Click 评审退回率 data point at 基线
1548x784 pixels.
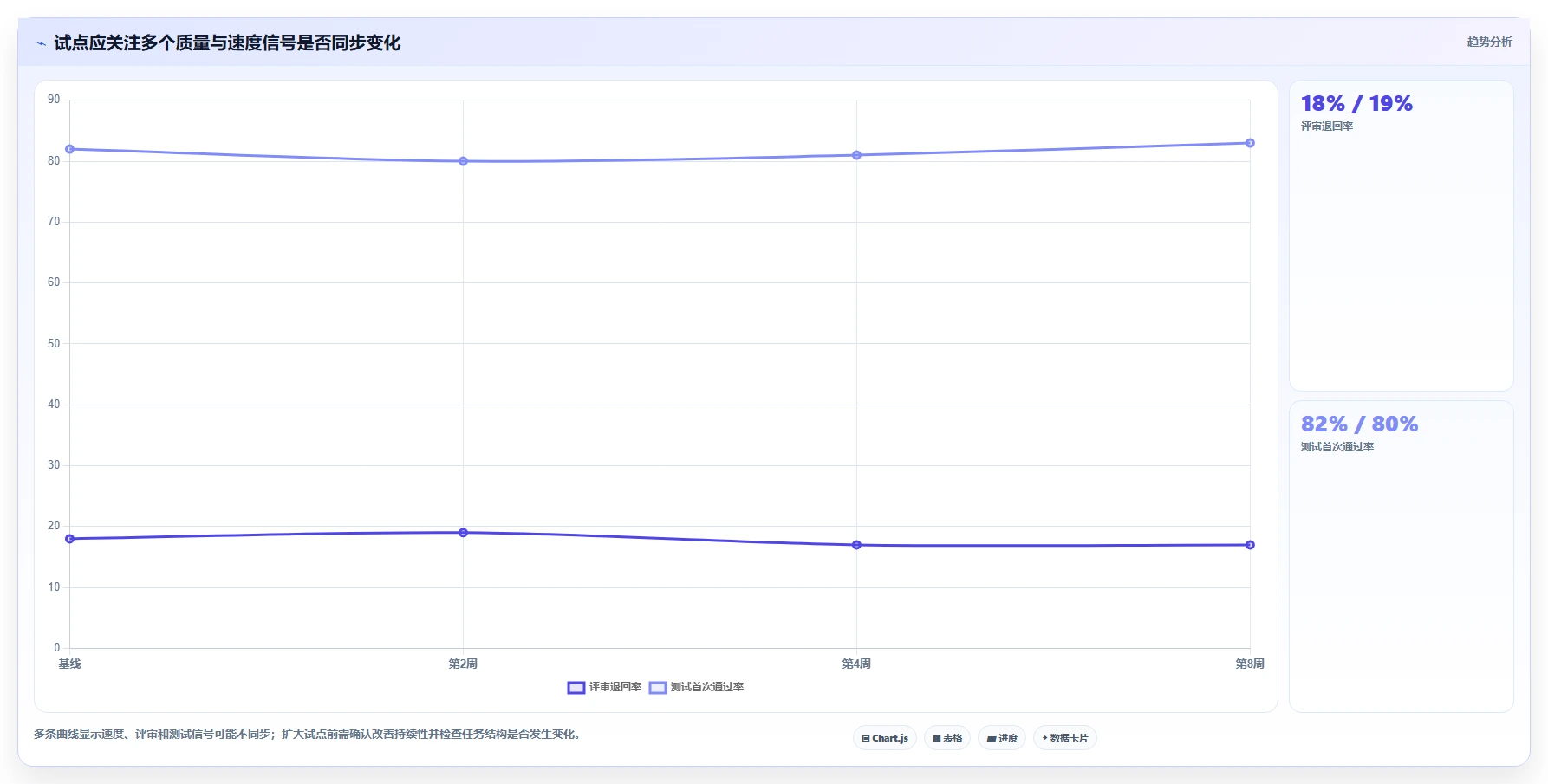click(x=70, y=539)
